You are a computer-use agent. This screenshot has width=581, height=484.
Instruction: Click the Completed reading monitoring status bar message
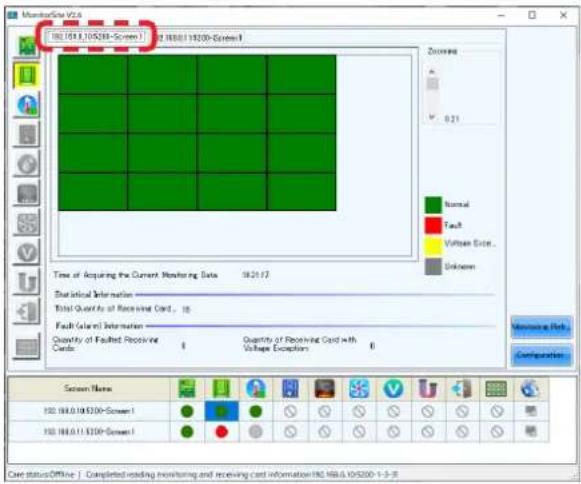coord(242,474)
